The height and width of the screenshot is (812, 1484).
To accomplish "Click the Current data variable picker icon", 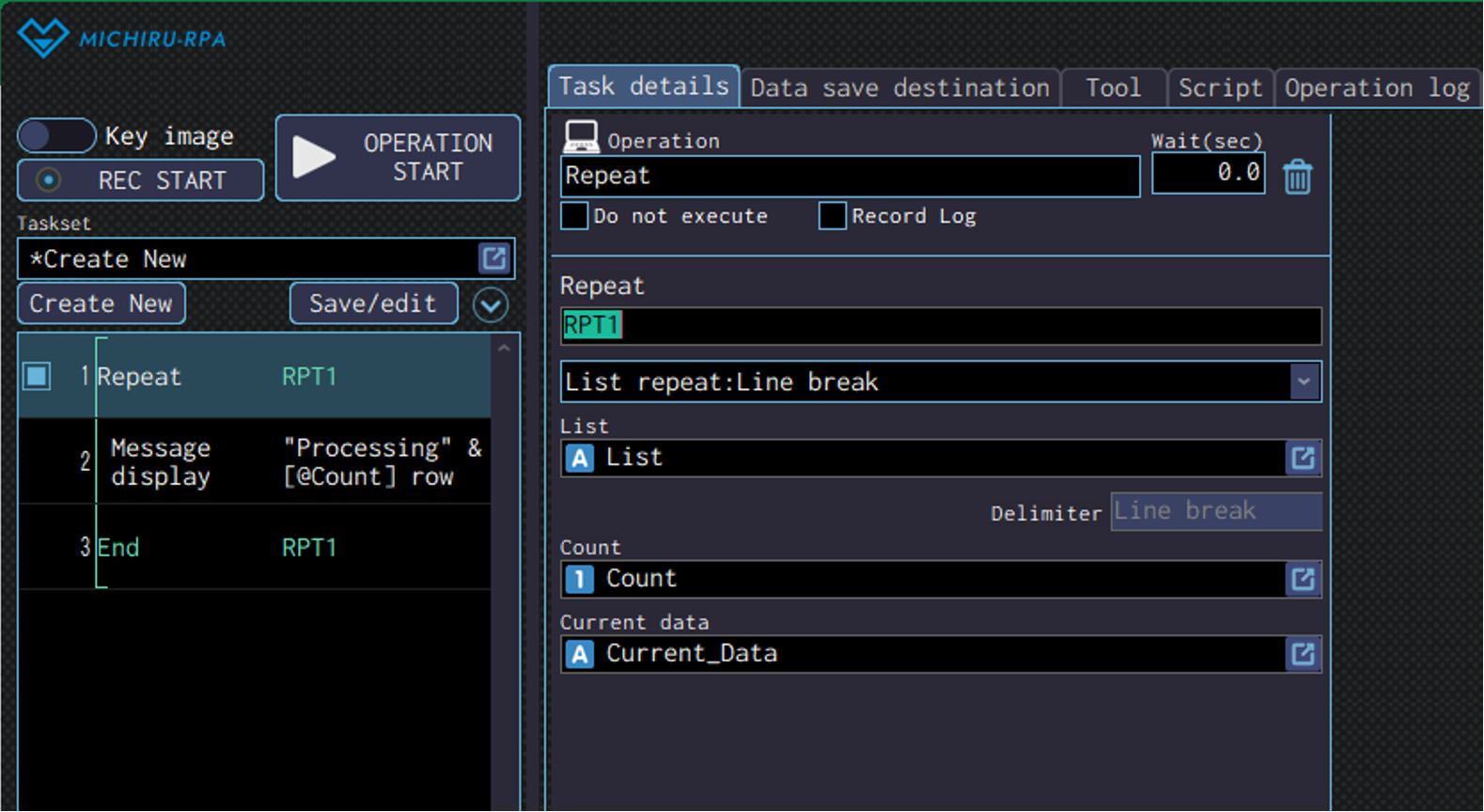I will click(1303, 654).
